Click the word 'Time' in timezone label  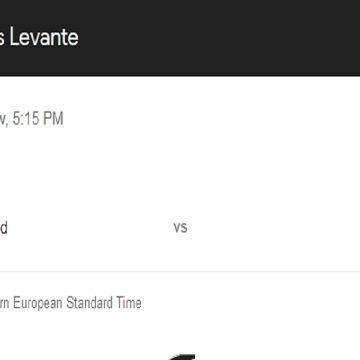(x=129, y=303)
